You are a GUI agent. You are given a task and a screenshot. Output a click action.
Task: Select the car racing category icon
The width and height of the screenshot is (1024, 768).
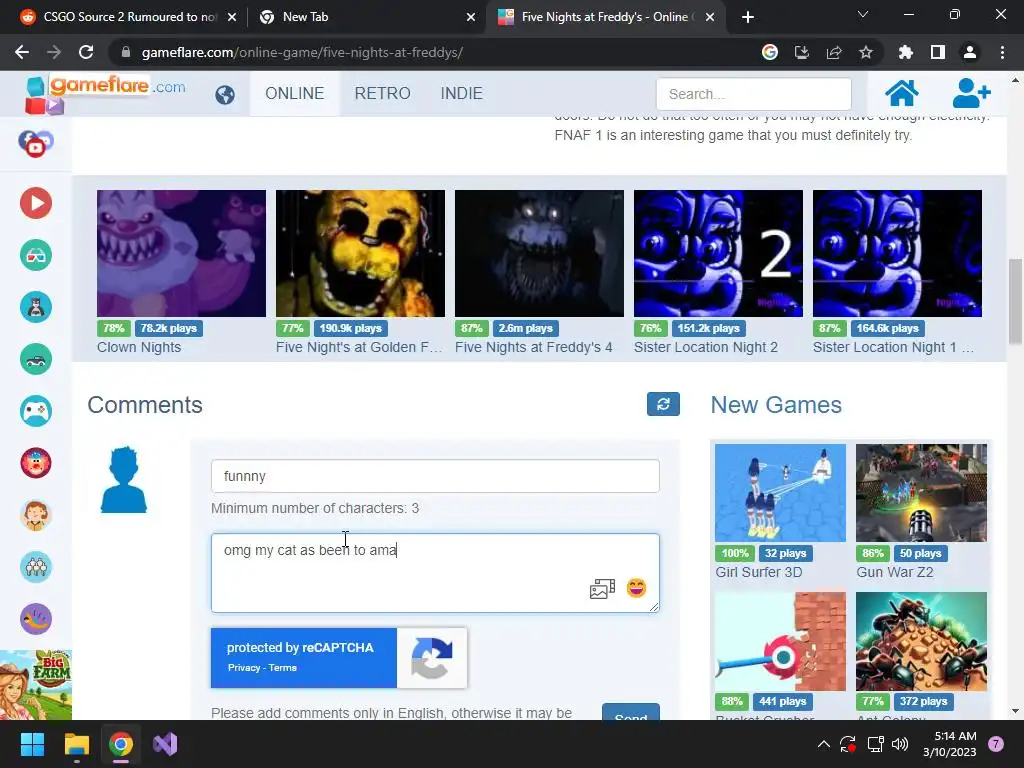(x=36, y=359)
